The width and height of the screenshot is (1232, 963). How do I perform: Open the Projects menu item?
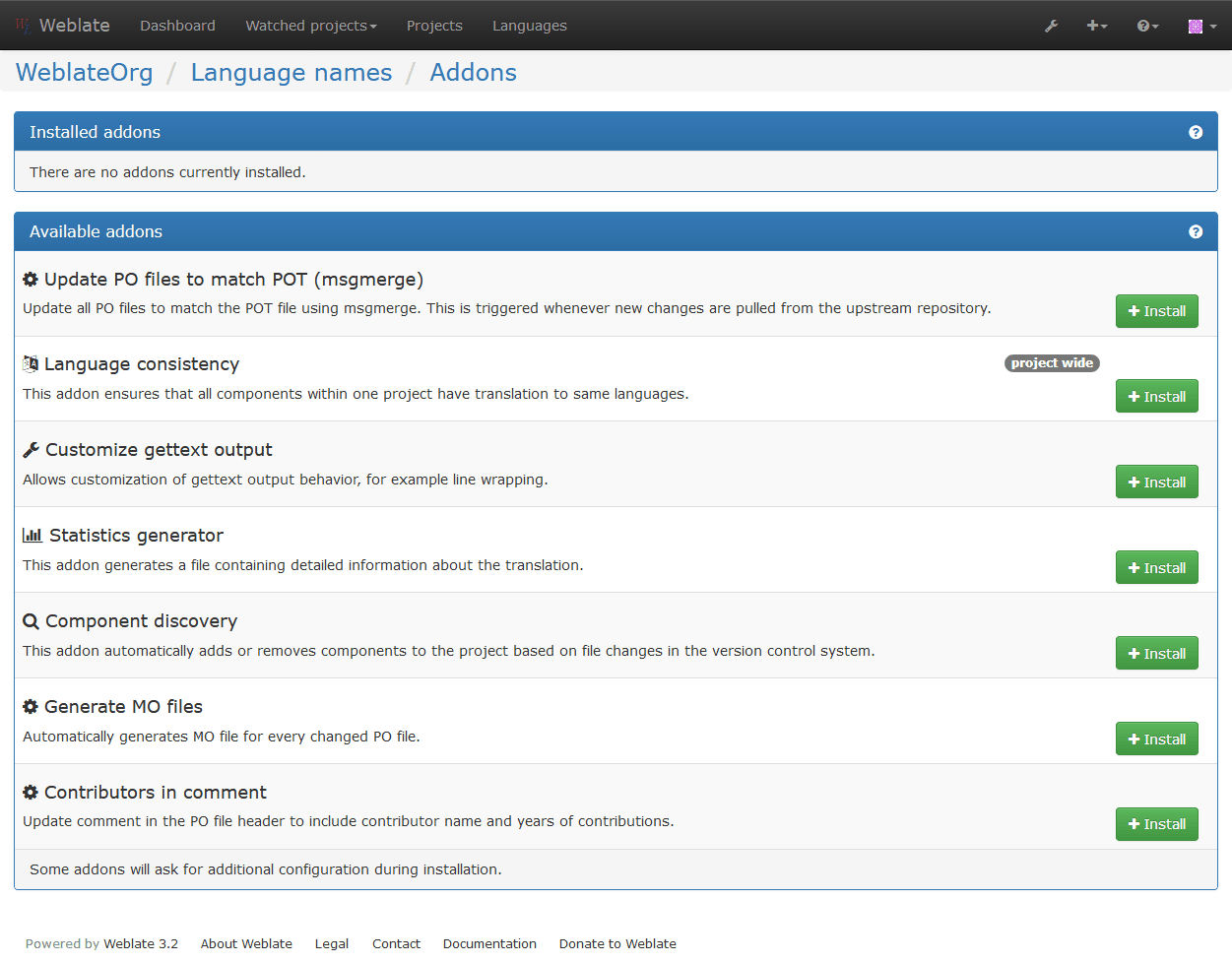434,26
